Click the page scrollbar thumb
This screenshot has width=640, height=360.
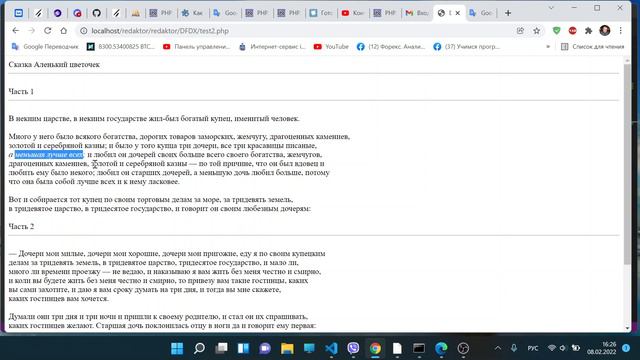[627, 164]
